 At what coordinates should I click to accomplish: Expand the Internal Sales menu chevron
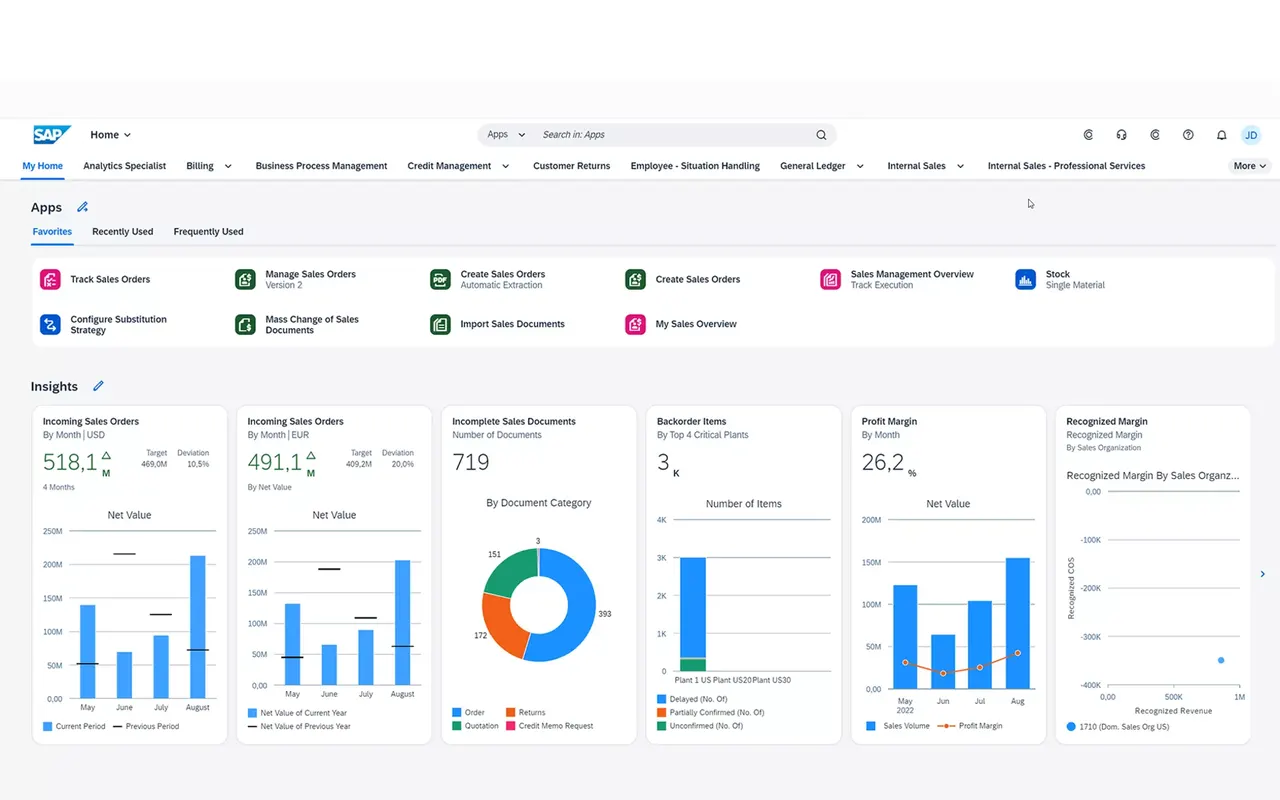click(961, 166)
